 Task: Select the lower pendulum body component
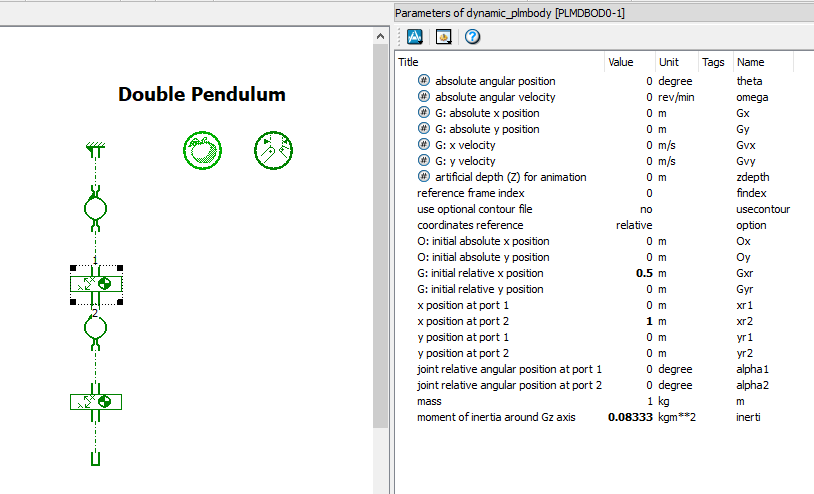click(96, 402)
